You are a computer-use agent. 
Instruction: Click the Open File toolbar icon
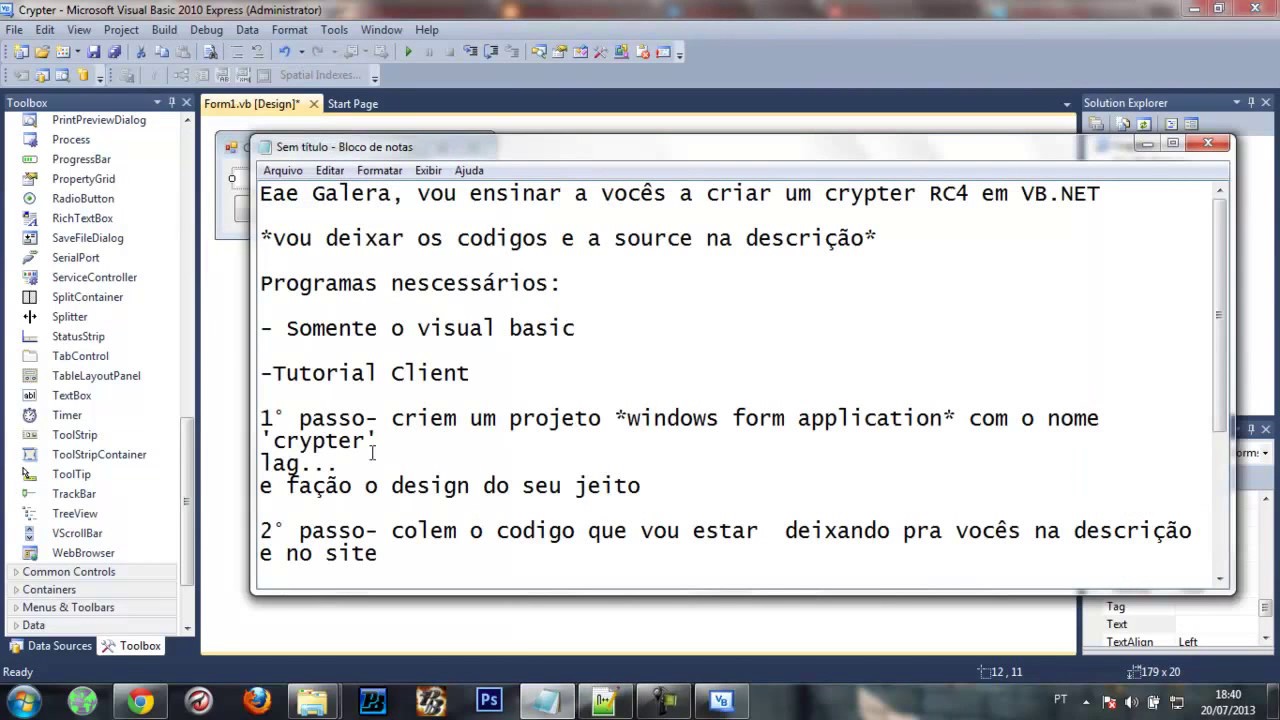tap(42, 52)
